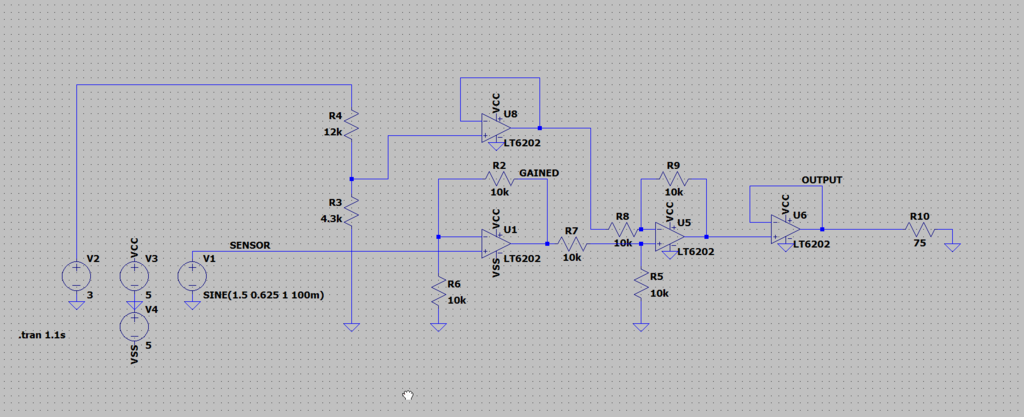Click the R6 10k resistor

438,292
